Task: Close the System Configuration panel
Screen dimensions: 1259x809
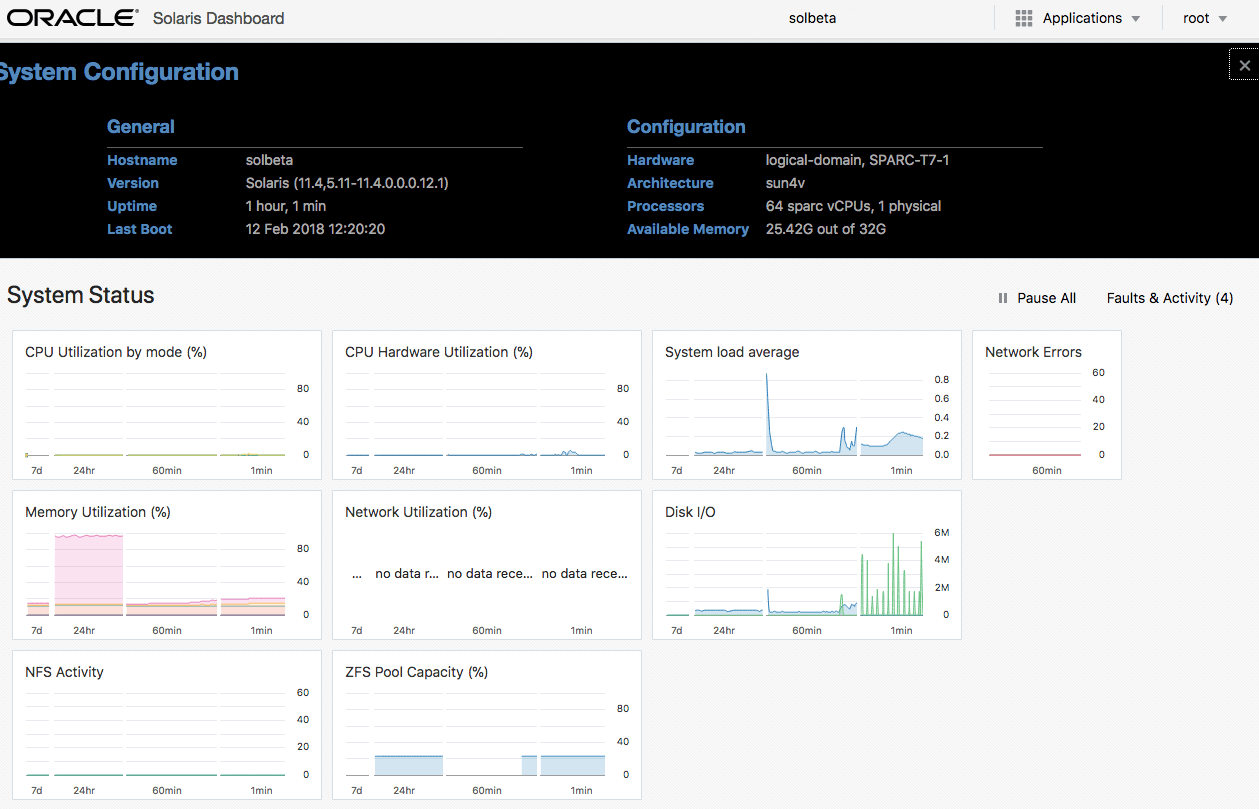Action: tap(1244, 65)
